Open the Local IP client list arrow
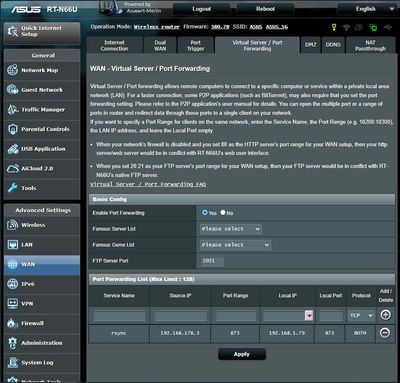This screenshot has height=383, width=400. (x=309, y=315)
